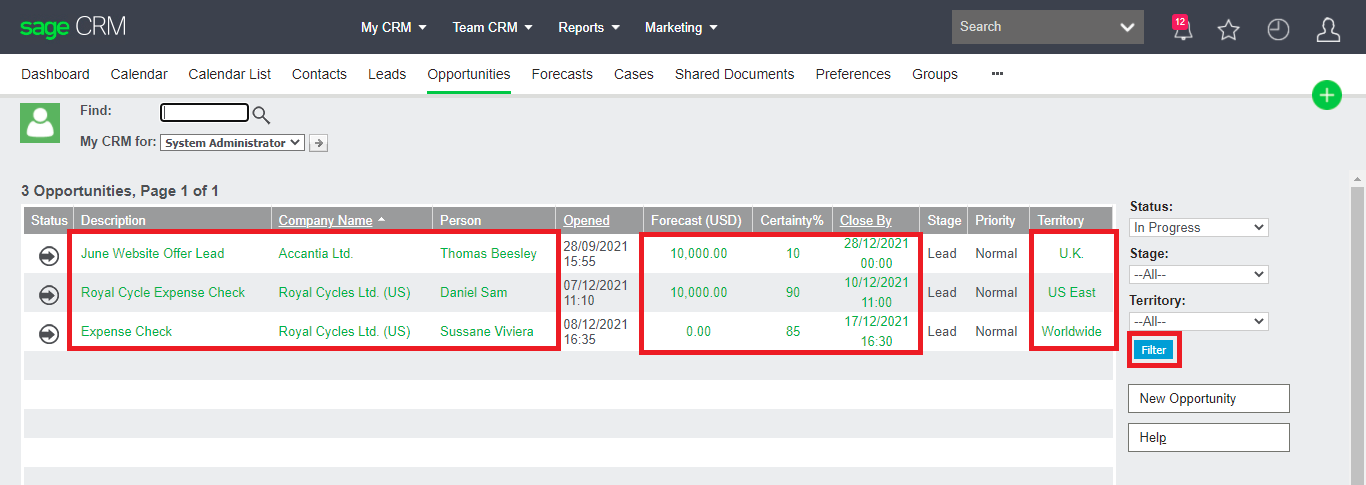Click the green user avatar icon
The width and height of the screenshot is (1366, 485).
tap(41, 122)
